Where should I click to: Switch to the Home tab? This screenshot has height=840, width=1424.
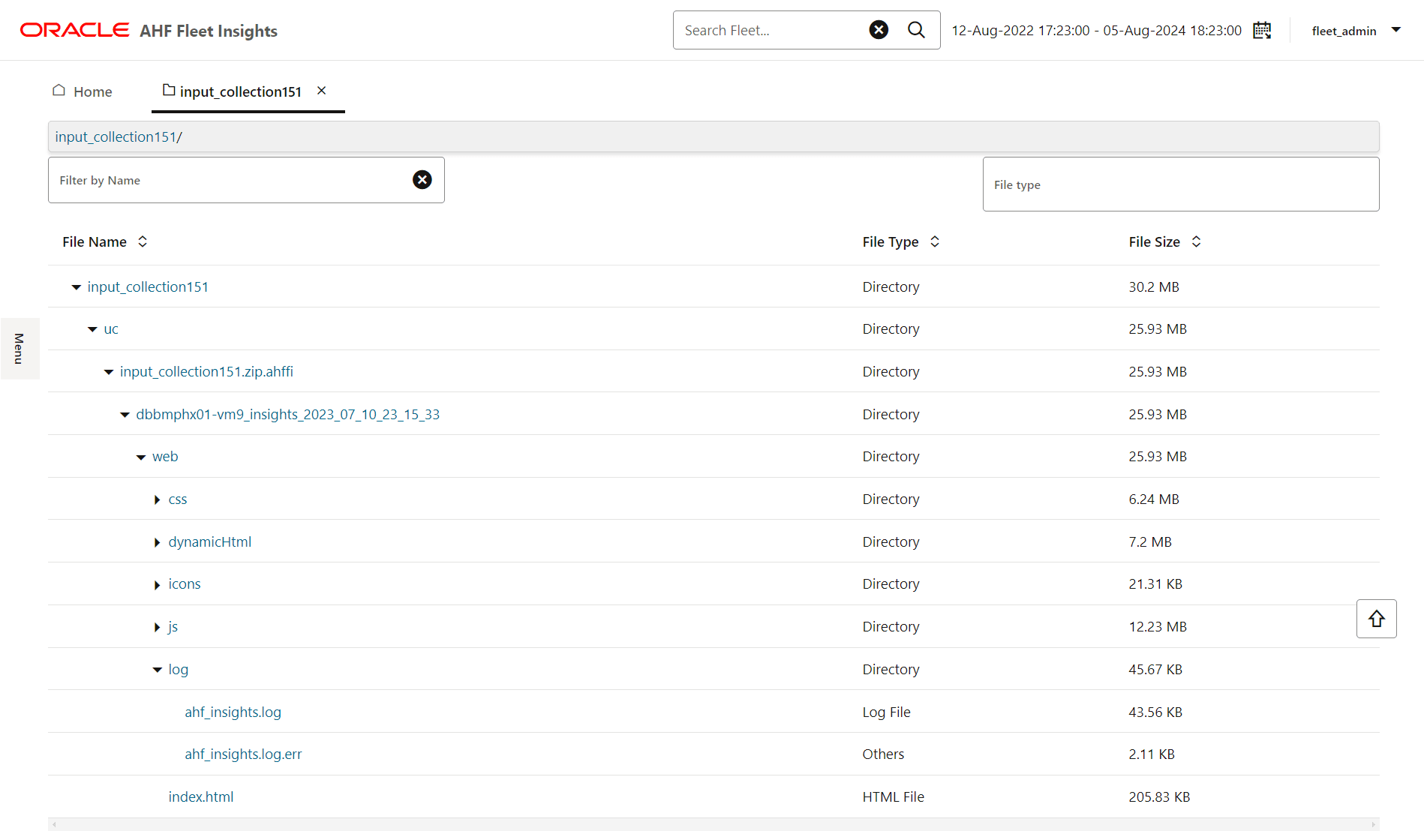(83, 91)
